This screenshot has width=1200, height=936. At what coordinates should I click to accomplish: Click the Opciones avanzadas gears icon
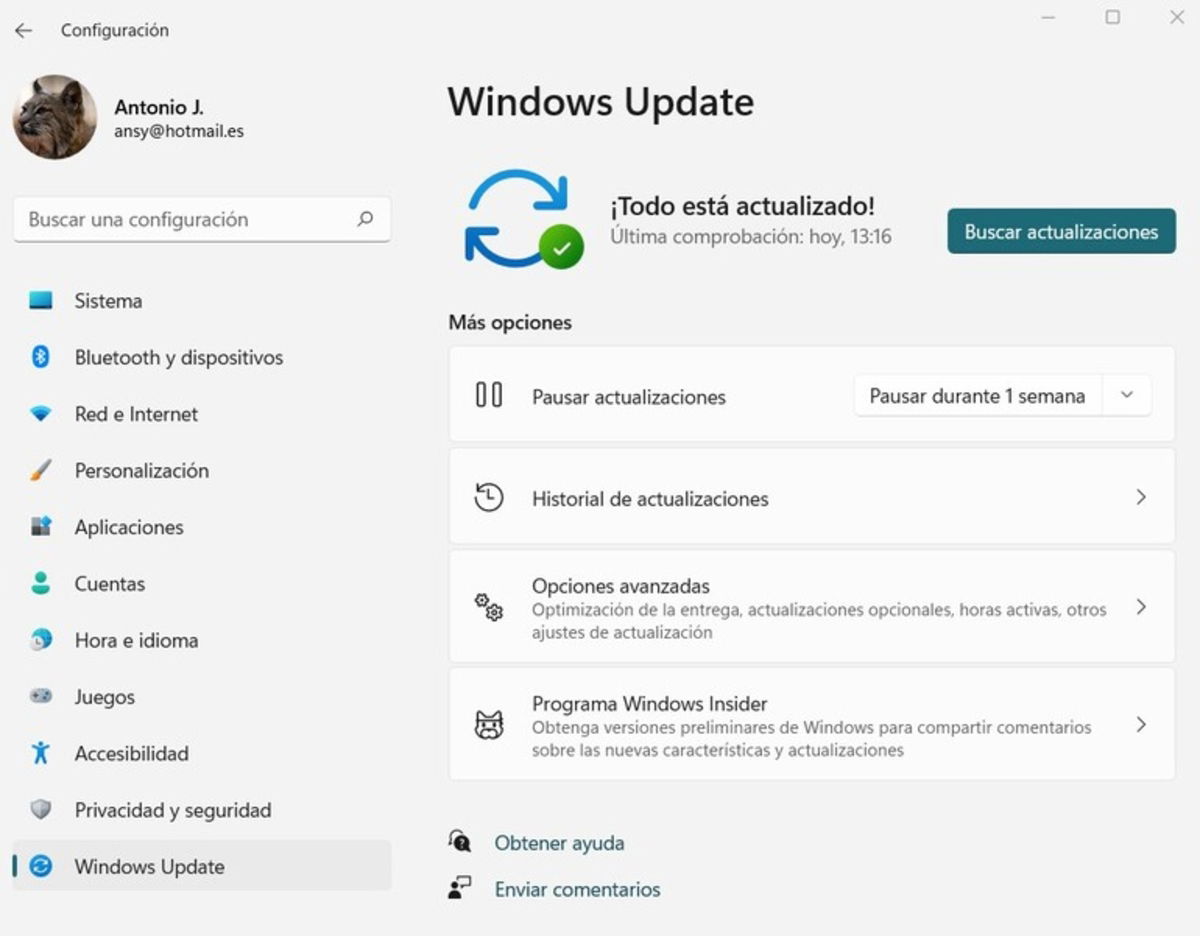(x=488, y=607)
